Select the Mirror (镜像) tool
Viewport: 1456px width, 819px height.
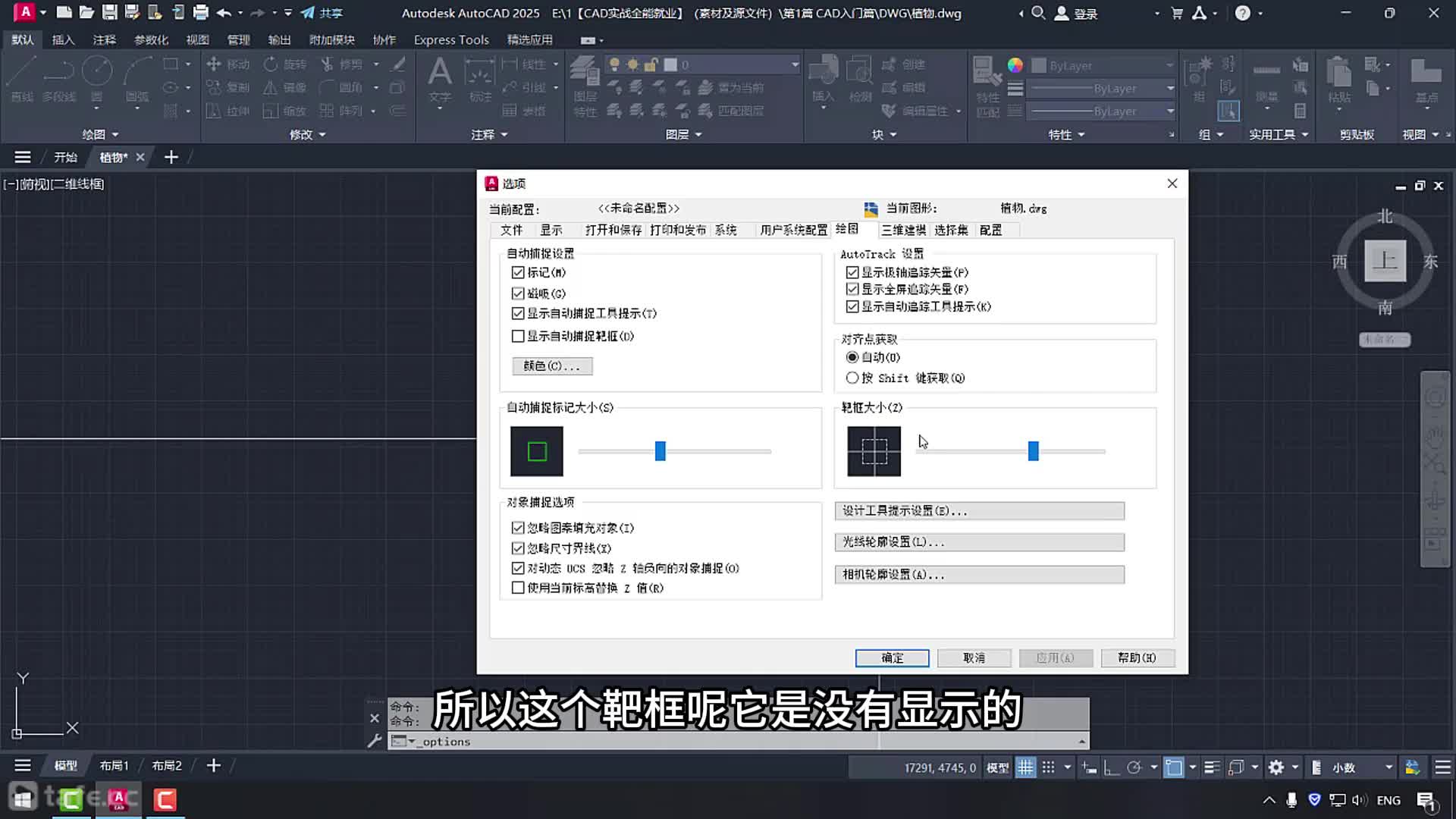pyautogui.click(x=285, y=87)
